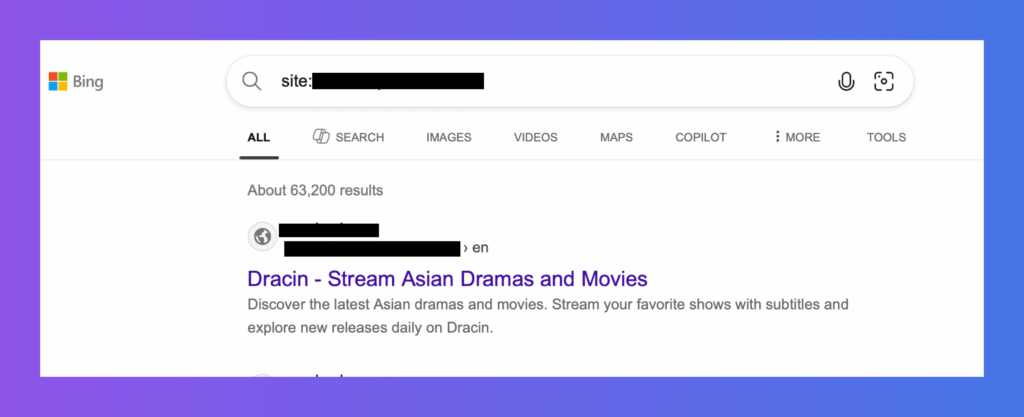
Task: Click the Microsoft Bing logo icon
Action: [58, 82]
